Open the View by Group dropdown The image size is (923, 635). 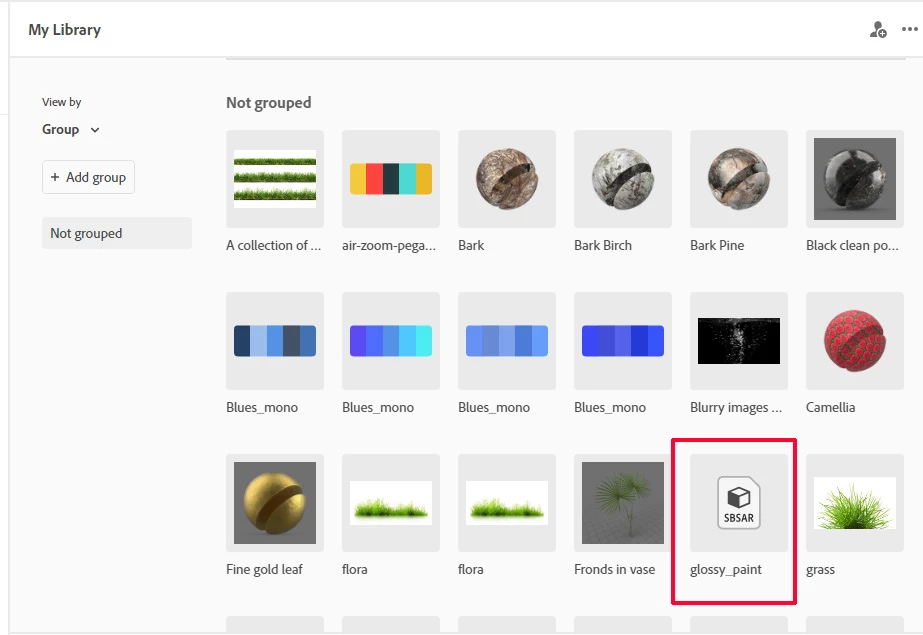71,129
